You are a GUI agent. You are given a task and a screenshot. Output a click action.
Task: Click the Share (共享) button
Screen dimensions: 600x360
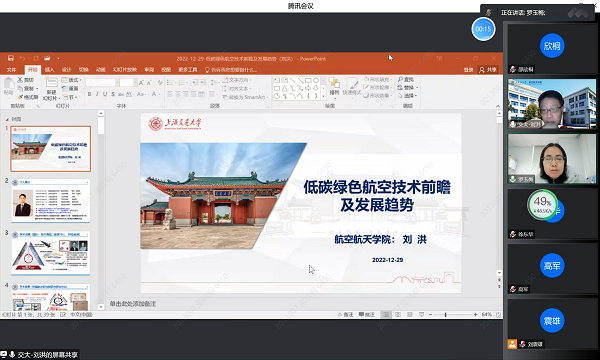point(489,70)
